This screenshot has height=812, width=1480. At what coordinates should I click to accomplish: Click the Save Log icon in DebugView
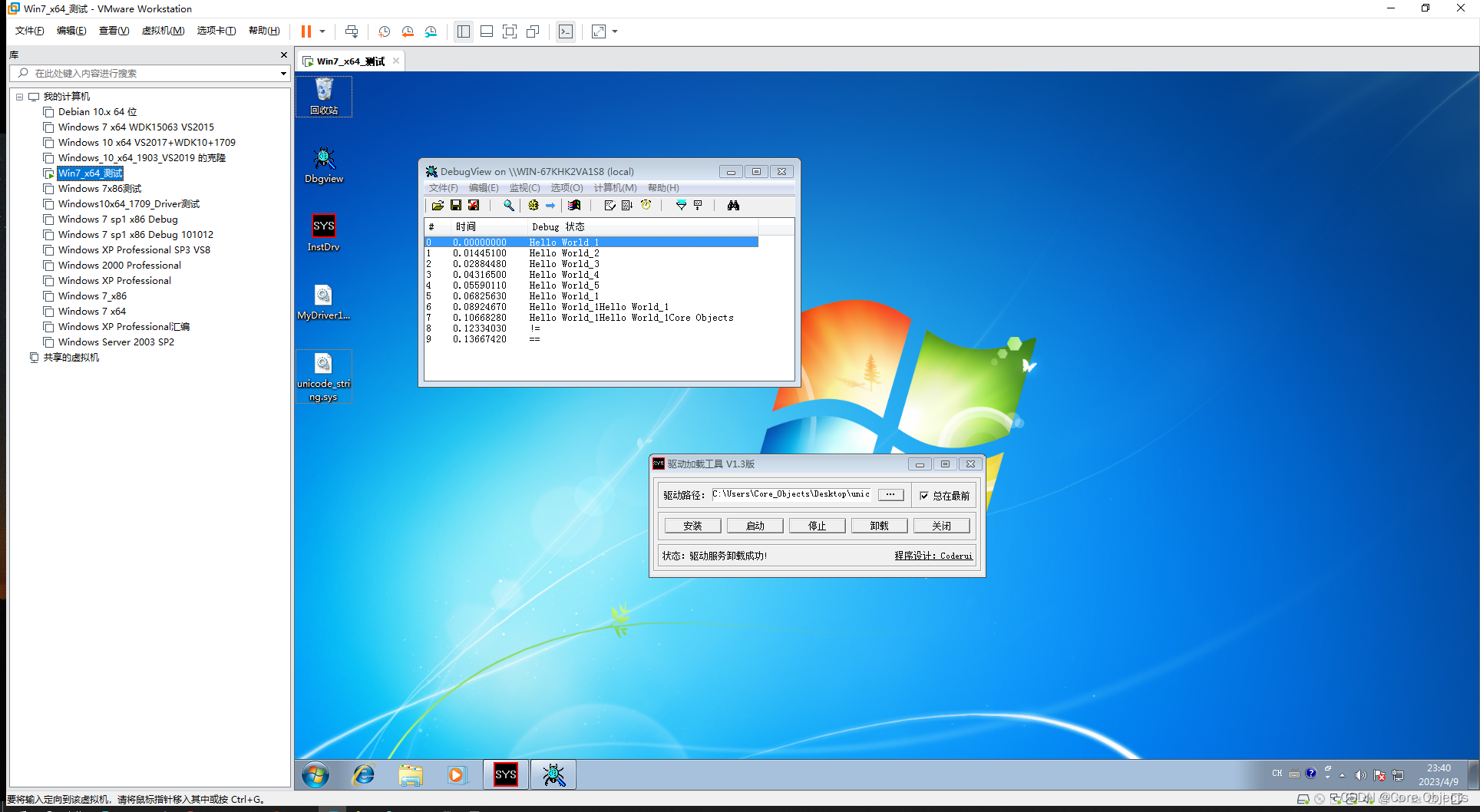tap(455, 205)
